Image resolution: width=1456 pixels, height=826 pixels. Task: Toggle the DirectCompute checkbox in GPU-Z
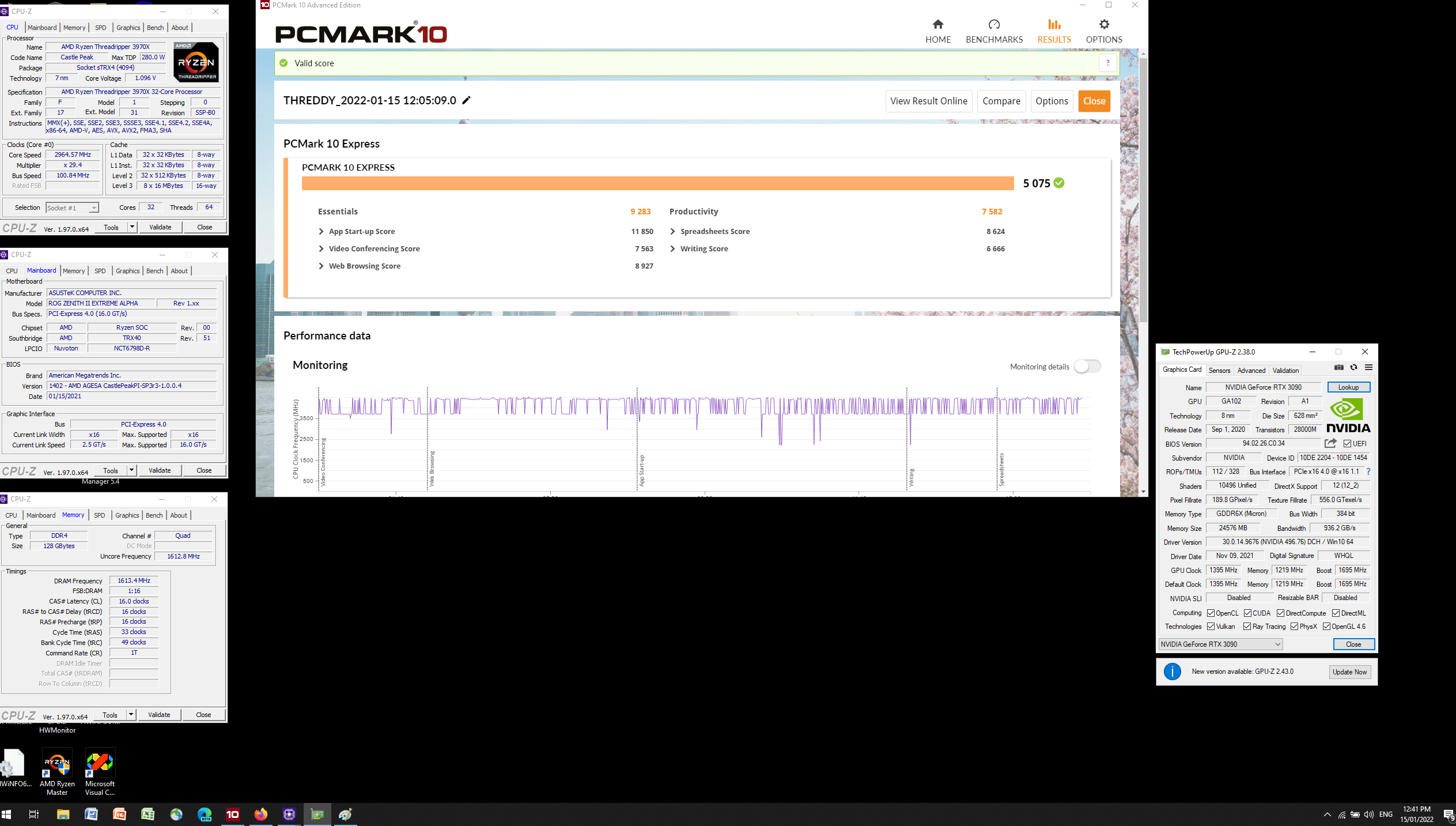tap(1280, 613)
